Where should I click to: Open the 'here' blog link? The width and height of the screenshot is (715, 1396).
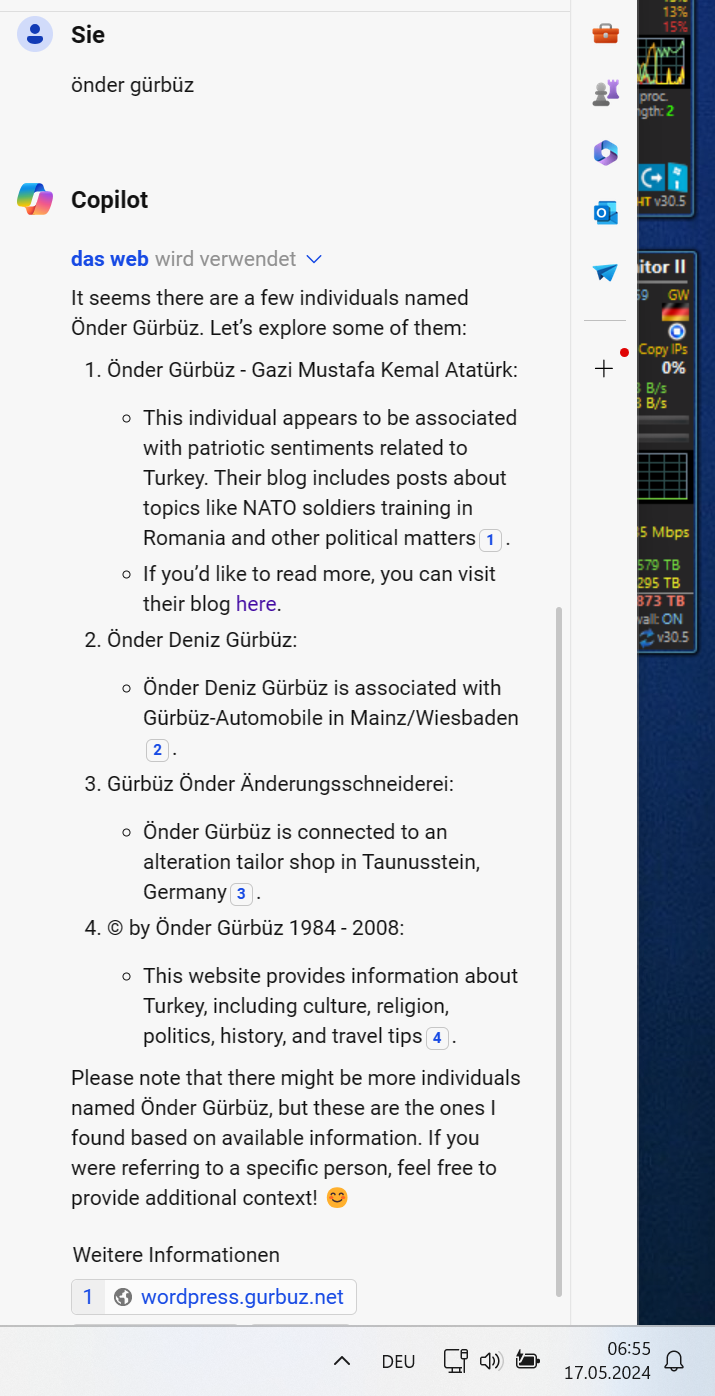point(256,604)
